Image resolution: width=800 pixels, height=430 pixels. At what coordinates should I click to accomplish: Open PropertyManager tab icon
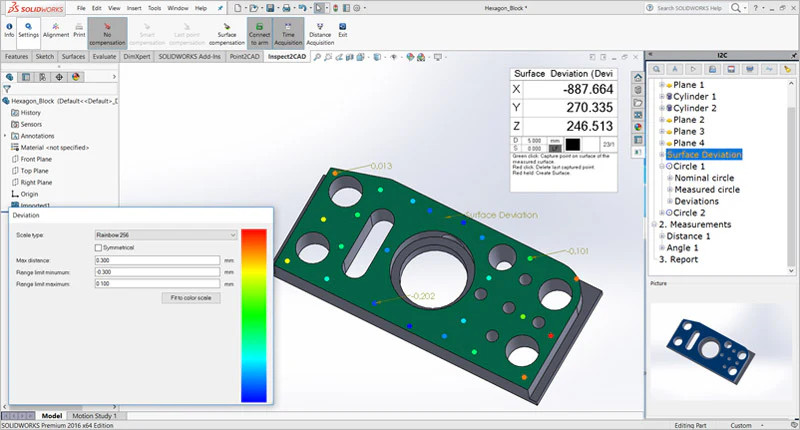26,77
